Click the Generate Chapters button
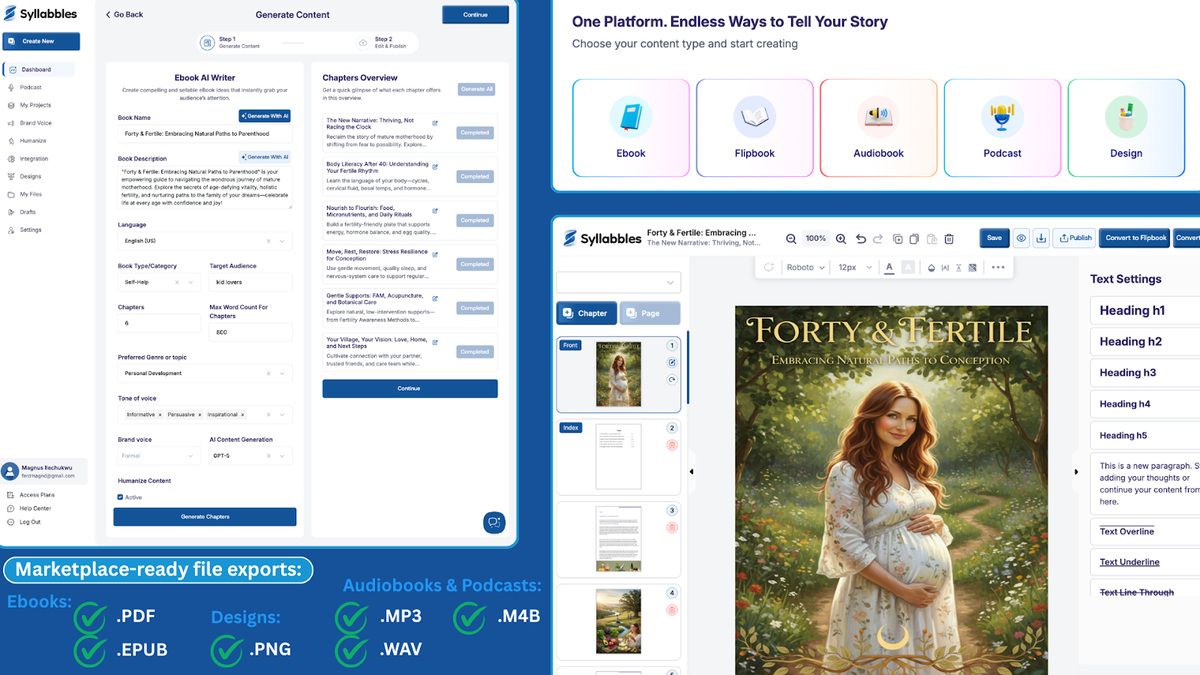 click(204, 516)
